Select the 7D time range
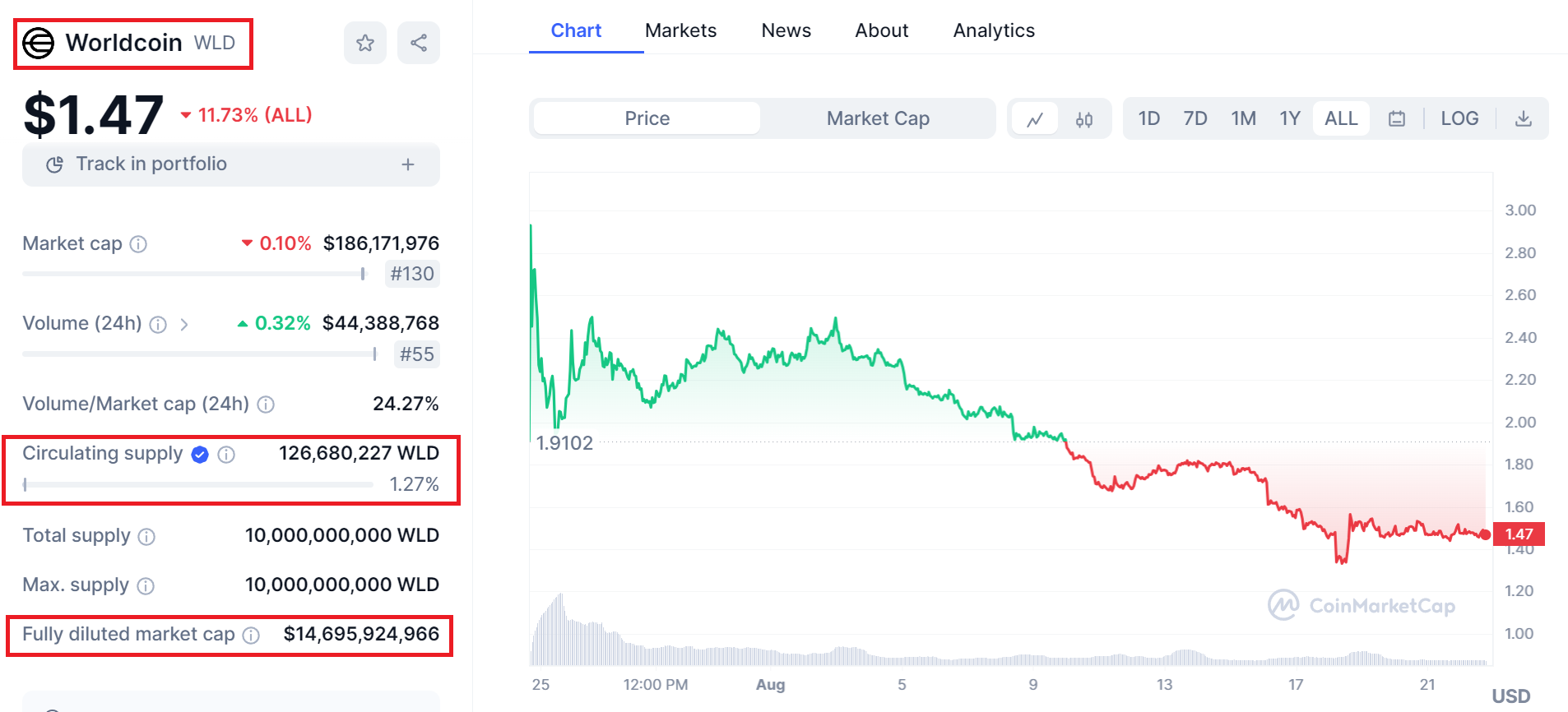Viewport: 1568px width, 712px height. click(1195, 118)
